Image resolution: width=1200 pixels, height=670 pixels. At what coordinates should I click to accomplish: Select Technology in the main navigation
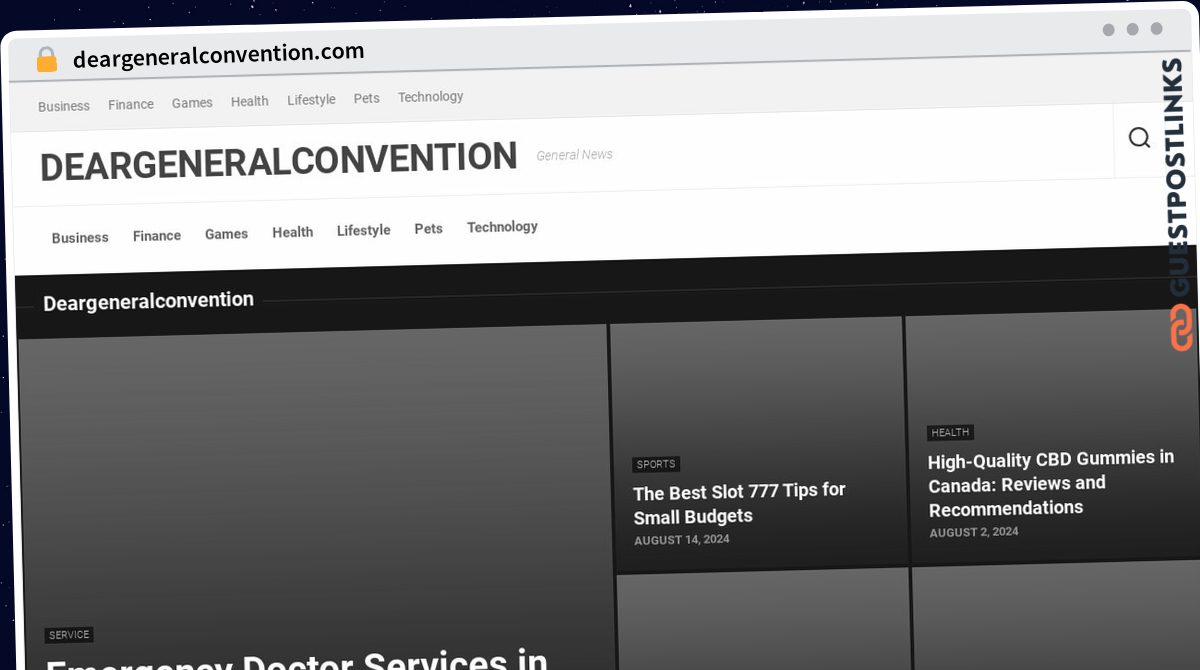coord(502,227)
